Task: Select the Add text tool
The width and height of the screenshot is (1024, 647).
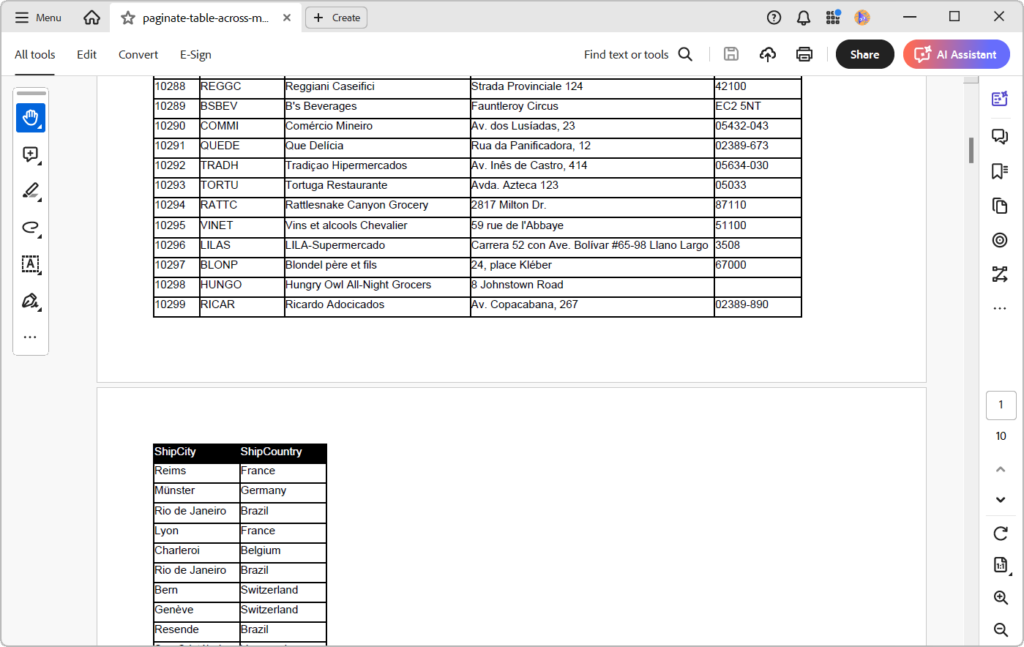Action: (x=31, y=264)
